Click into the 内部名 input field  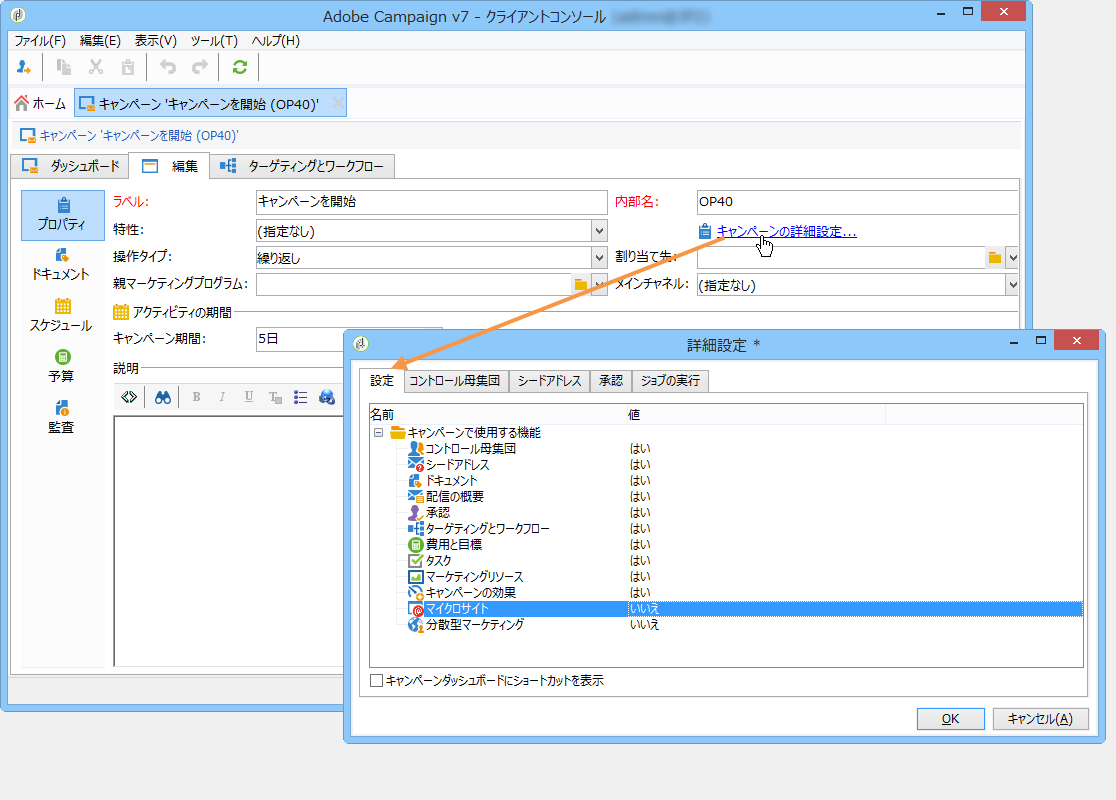click(x=857, y=202)
